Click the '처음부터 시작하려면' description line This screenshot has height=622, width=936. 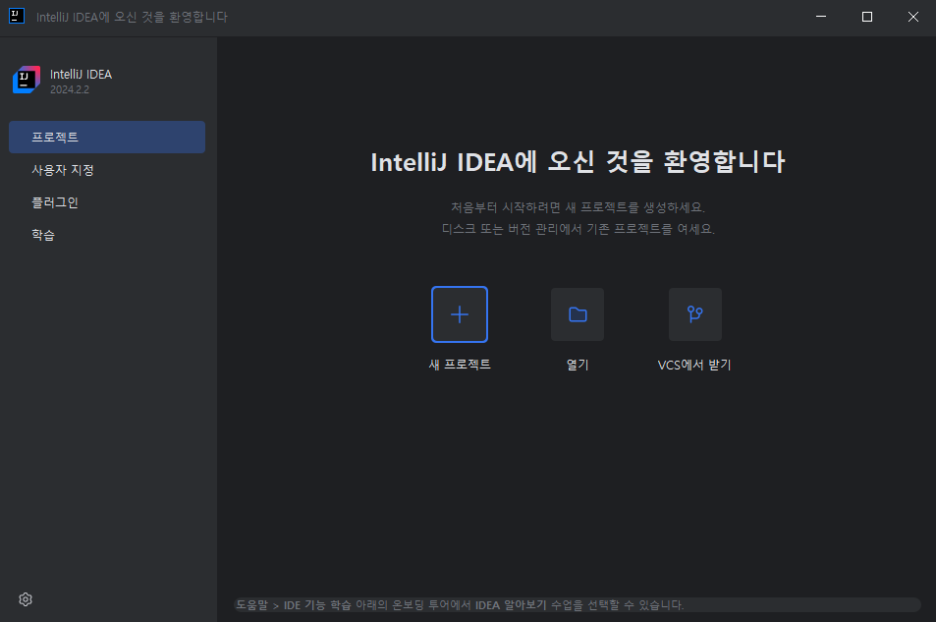point(578,207)
